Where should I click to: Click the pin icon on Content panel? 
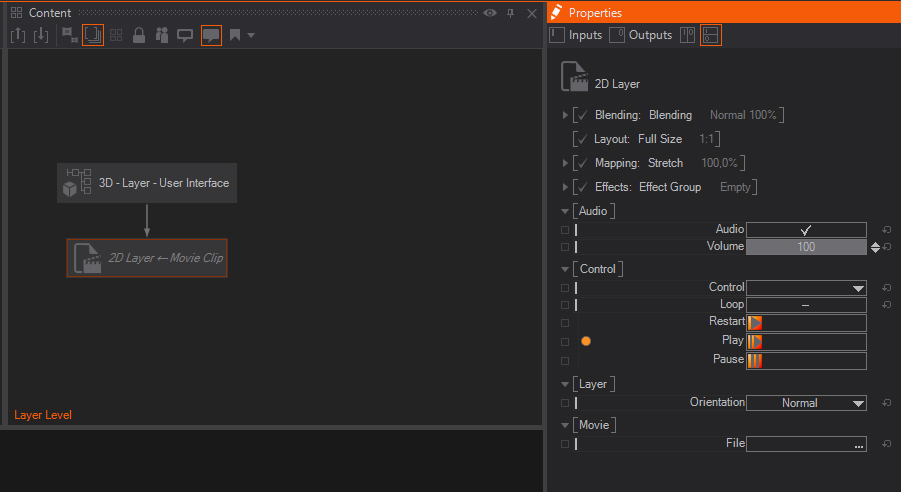pyautogui.click(x=510, y=13)
